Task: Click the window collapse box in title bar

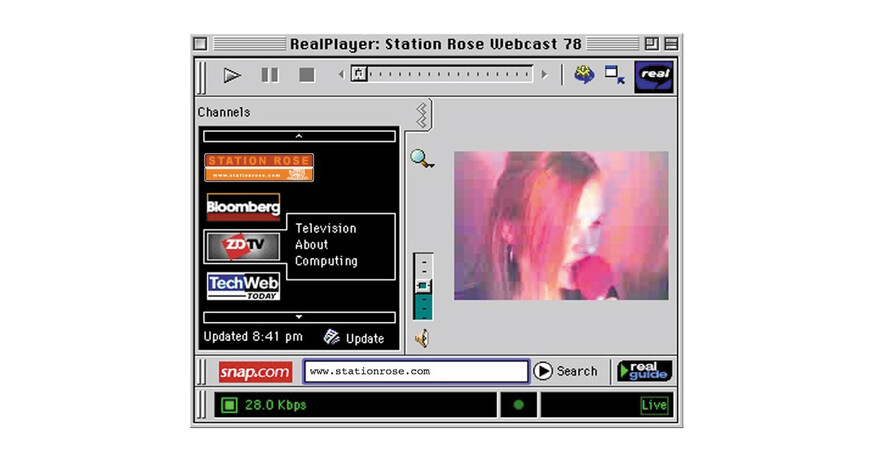Action: 671,43
